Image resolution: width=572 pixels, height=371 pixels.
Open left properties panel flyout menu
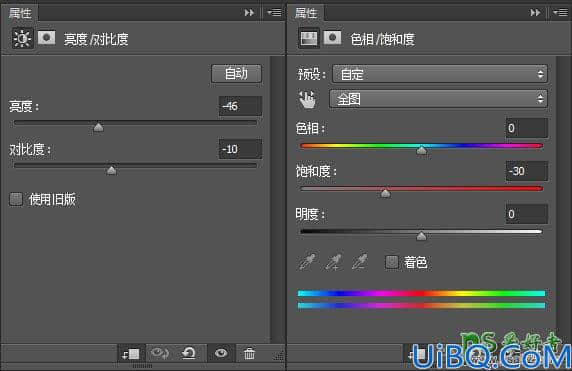[x=274, y=13]
